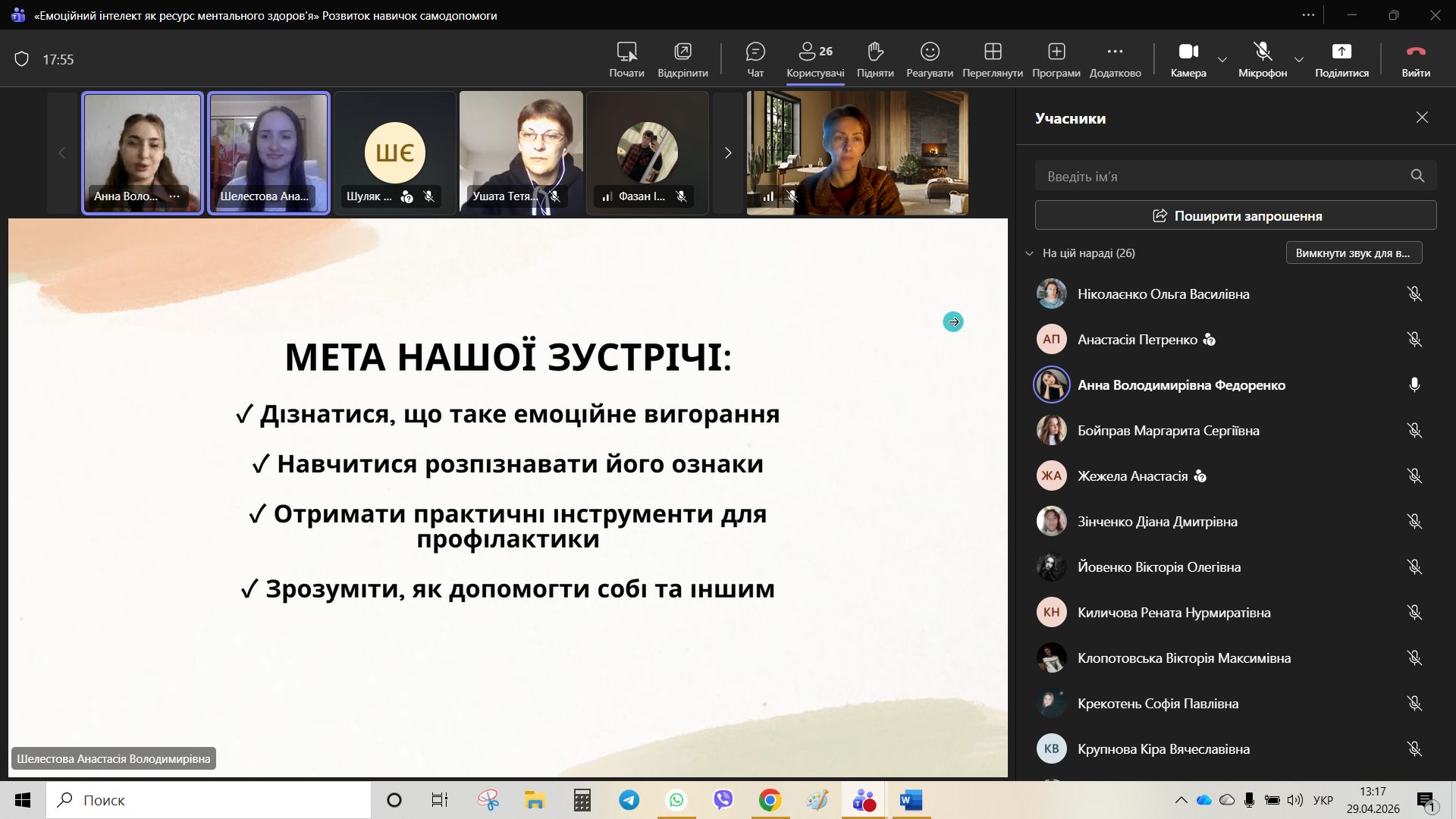Open the More (Додатково) menu
Viewport: 1456px width, 819px height.
[x=1115, y=59]
